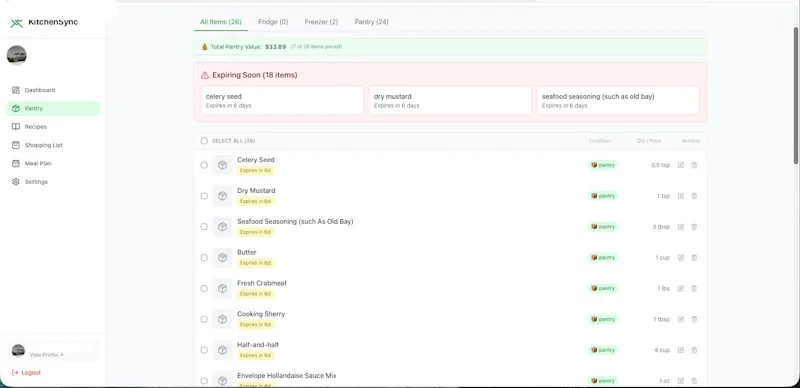800x388 pixels.
Task: Click the Logout button
Action: pyautogui.click(x=27, y=373)
